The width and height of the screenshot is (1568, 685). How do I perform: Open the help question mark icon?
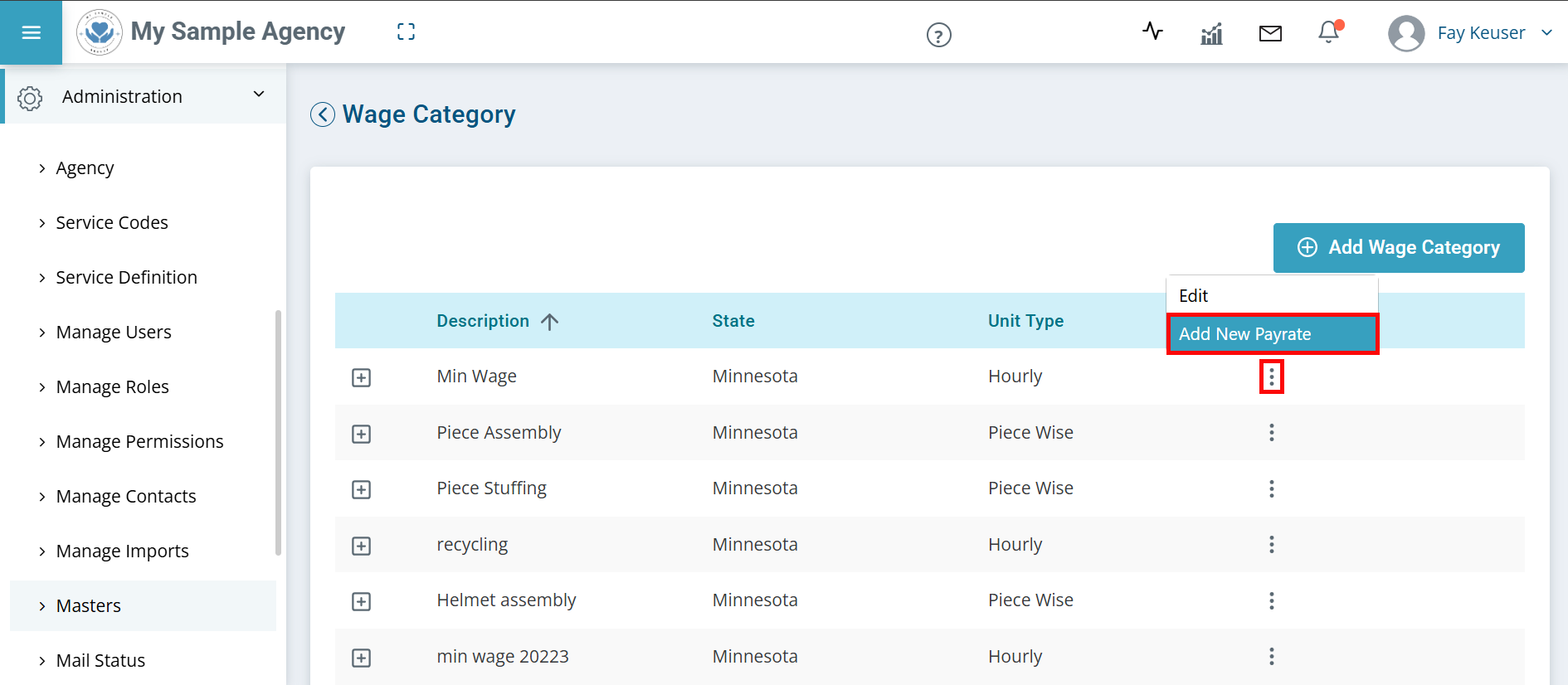coord(938,35)
